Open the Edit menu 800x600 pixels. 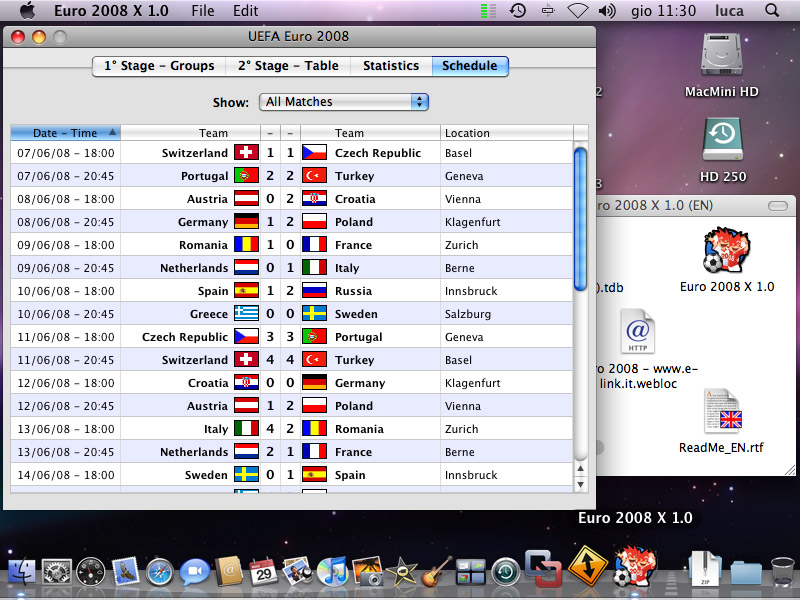pos(245,11)
